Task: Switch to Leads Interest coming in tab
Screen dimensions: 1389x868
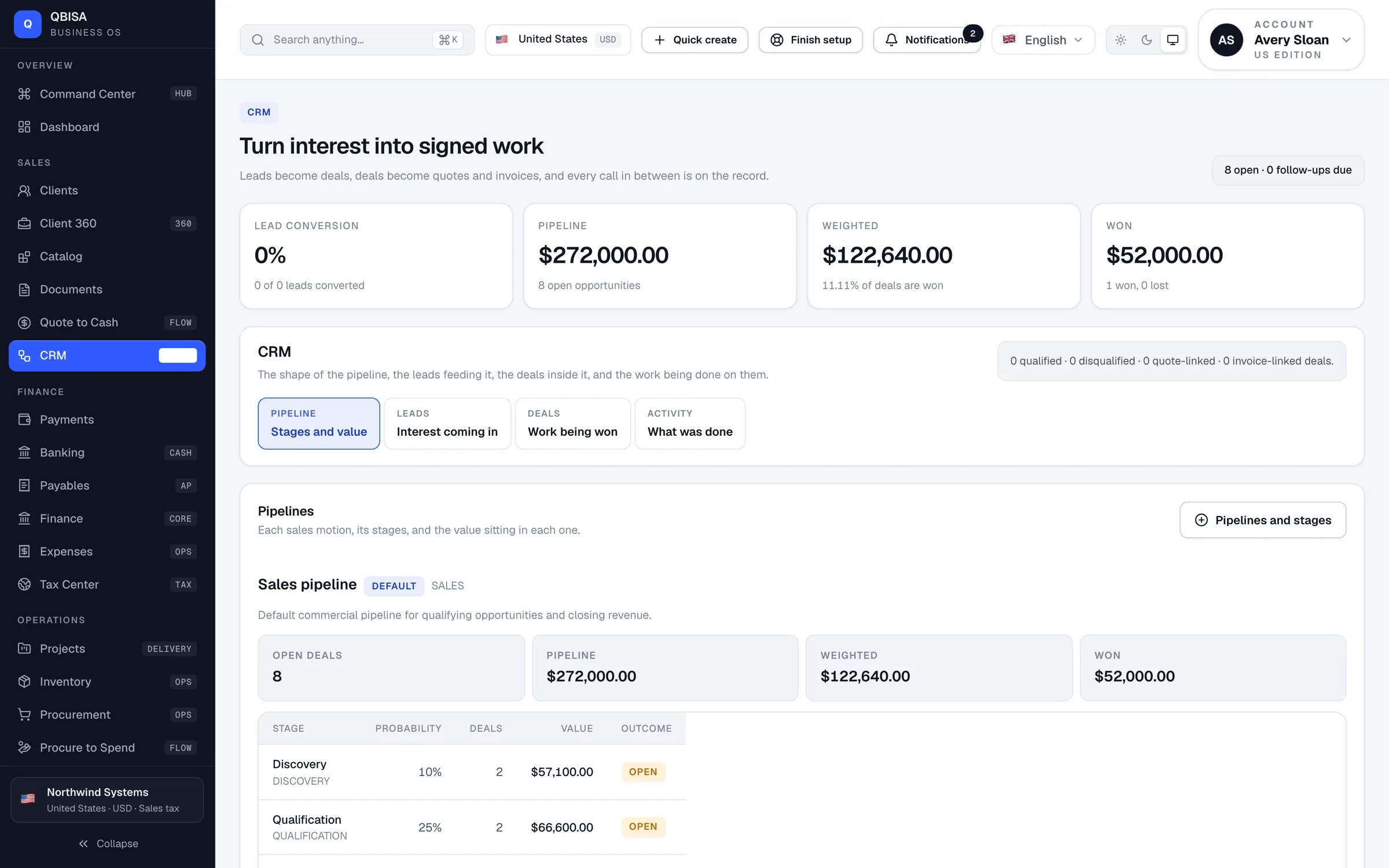Action: click(447, 423)
